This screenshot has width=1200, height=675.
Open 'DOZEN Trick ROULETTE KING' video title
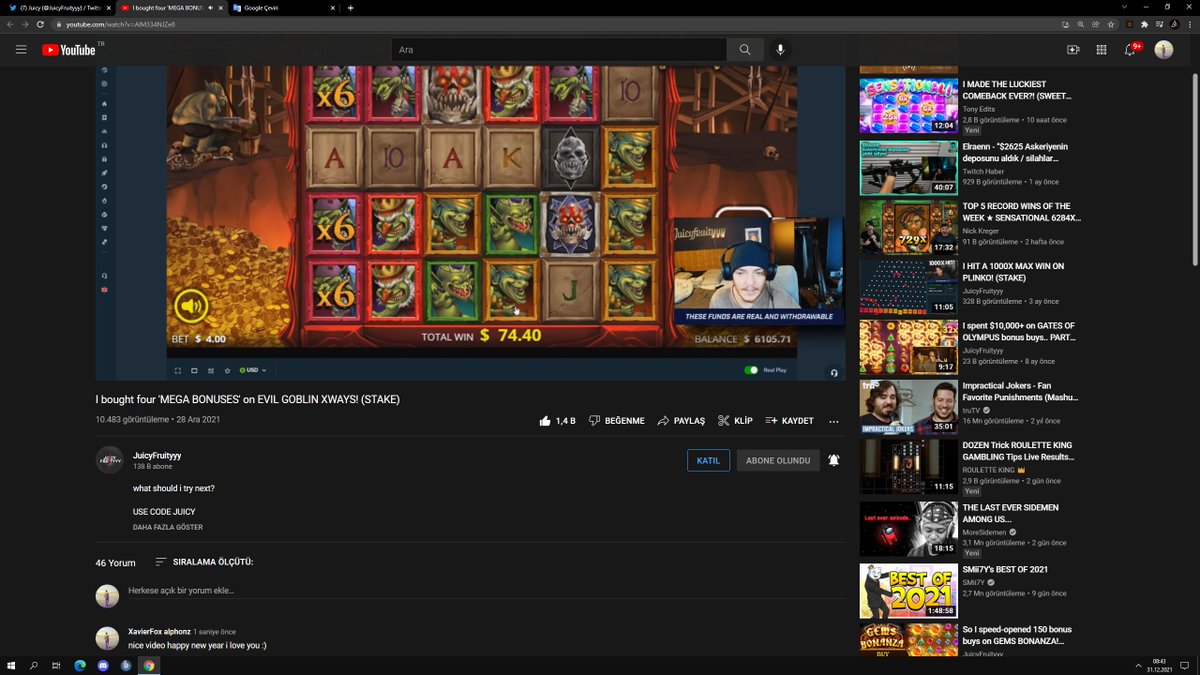[x=1018, y=450]
